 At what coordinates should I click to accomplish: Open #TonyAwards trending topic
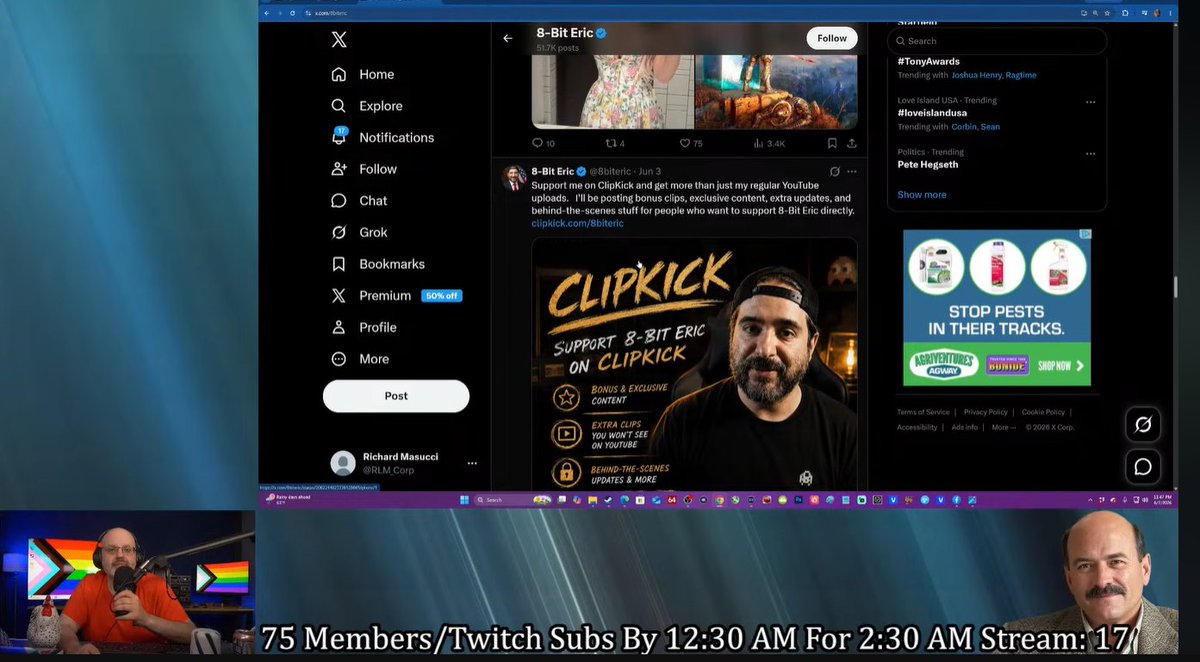(928, 62)
